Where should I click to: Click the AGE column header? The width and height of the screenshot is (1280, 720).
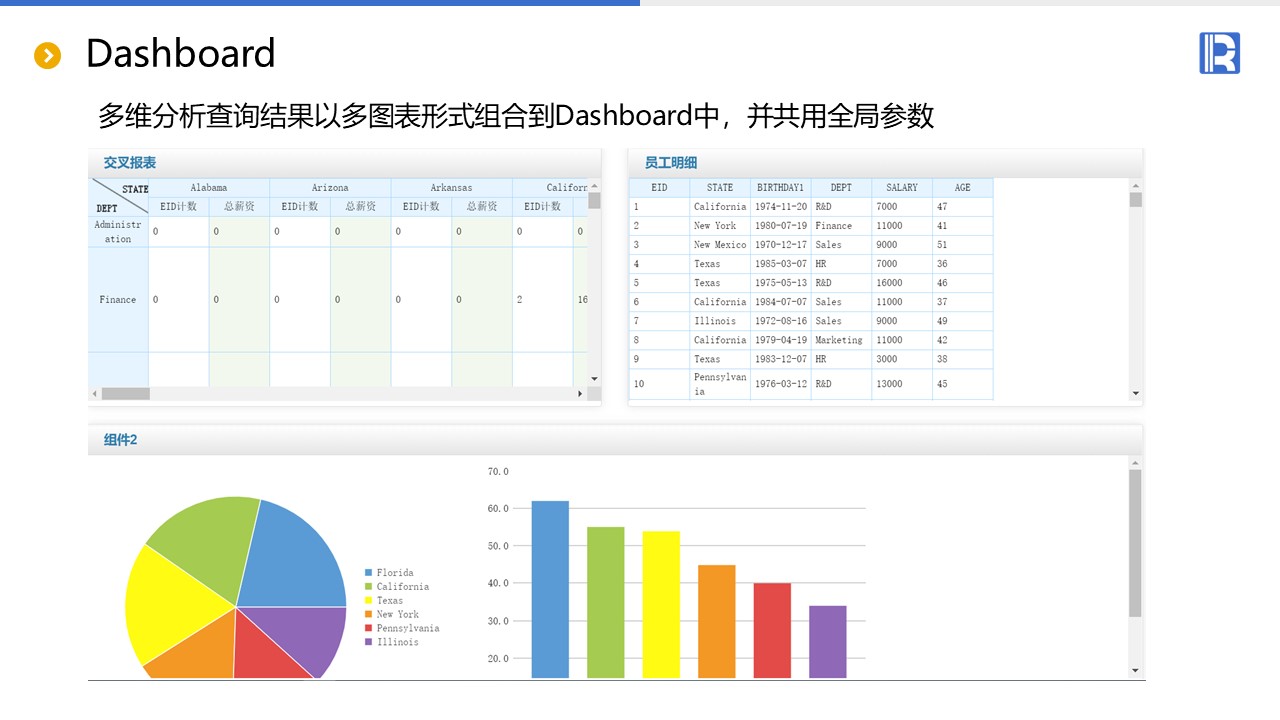[963, 188]
